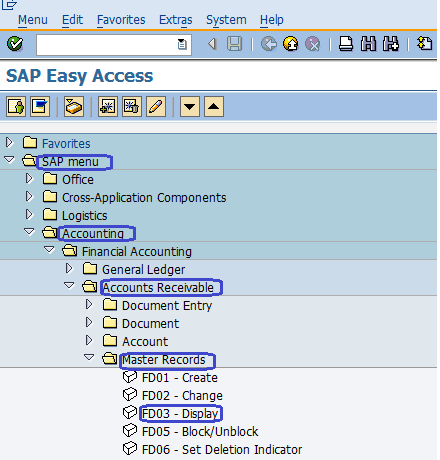
Task: Expand the Favorites folder
Action: click(x=9, y=143)
